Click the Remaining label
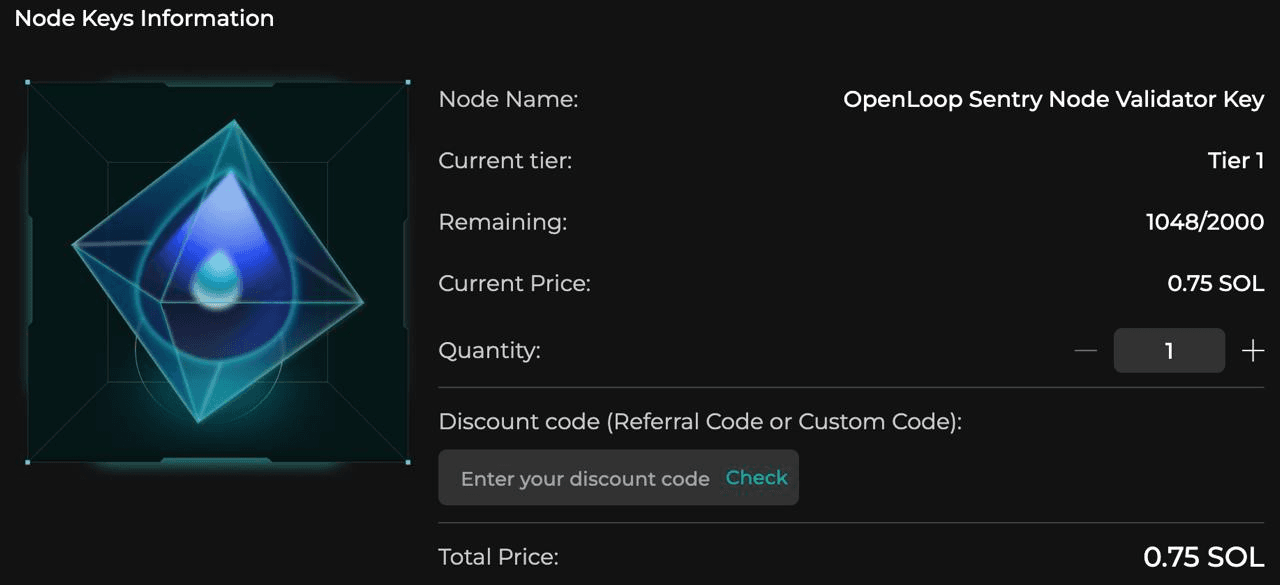Screen dimensions: 1280x585 coord(502,222)
